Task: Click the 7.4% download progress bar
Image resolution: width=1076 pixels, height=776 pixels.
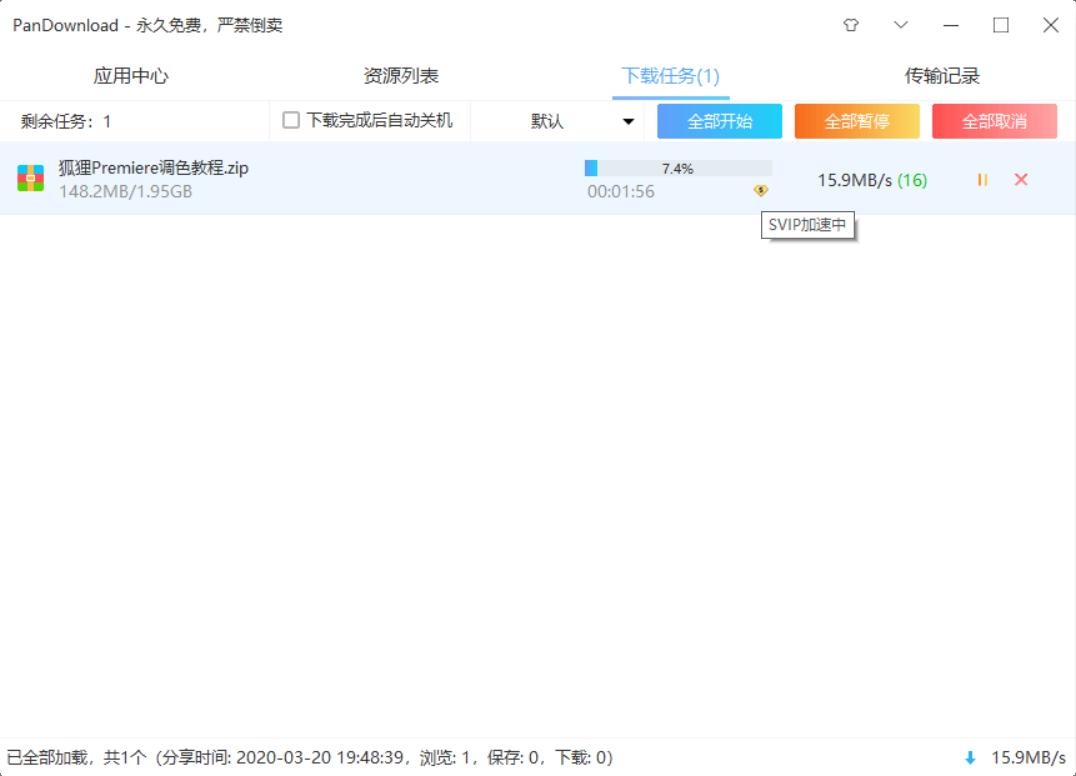Action: pos(677,168)
